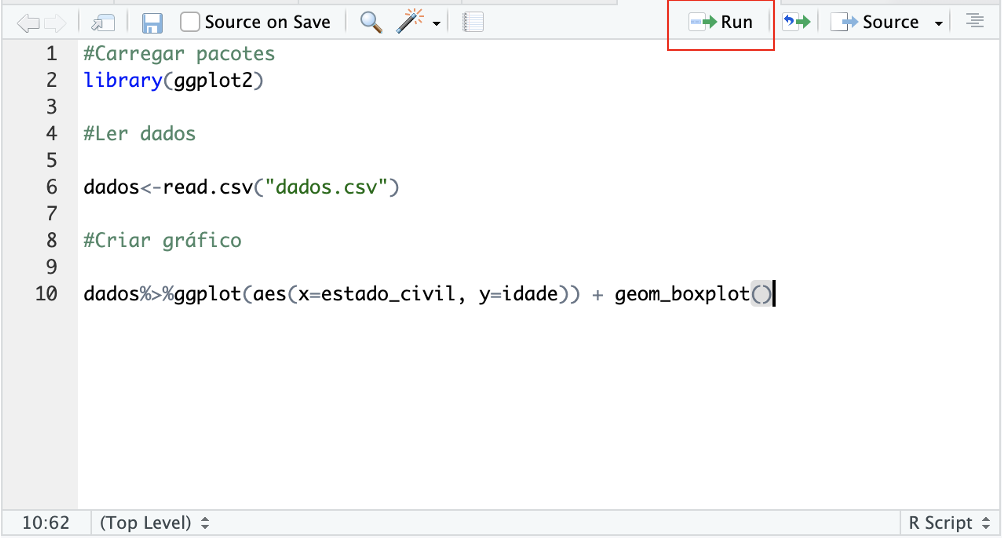Click the go back navigation arrow
This screenshot has width=1002, height=538.
[x=28, y=22]
